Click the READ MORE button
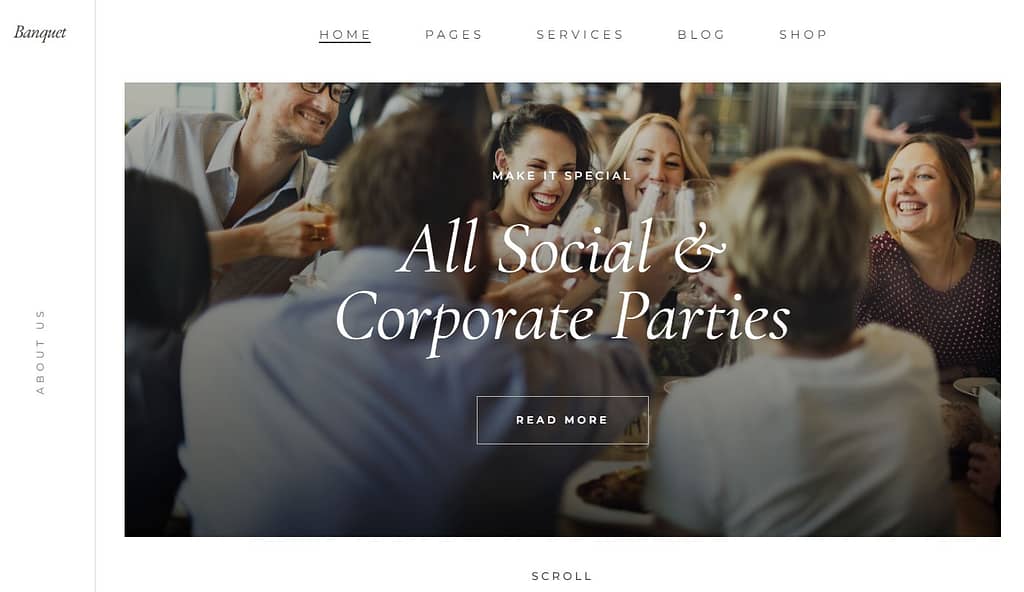The width and height of the screenshot is (1024, 592). pyautogui.click(x=562, y=420)
